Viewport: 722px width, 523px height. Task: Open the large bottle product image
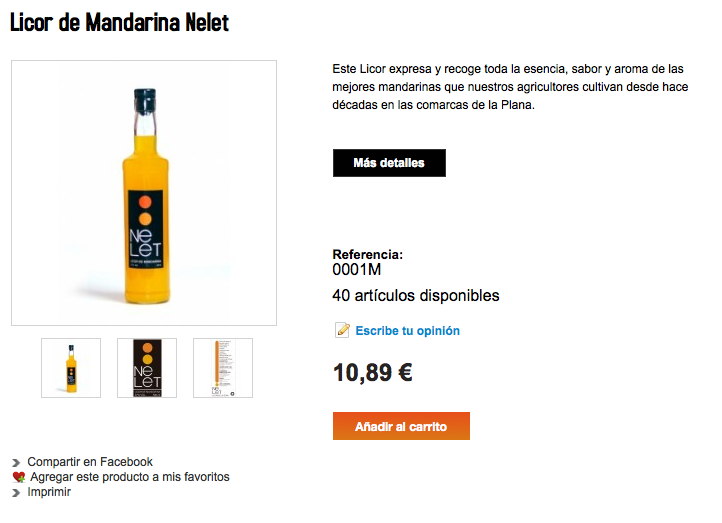point(144,193)
